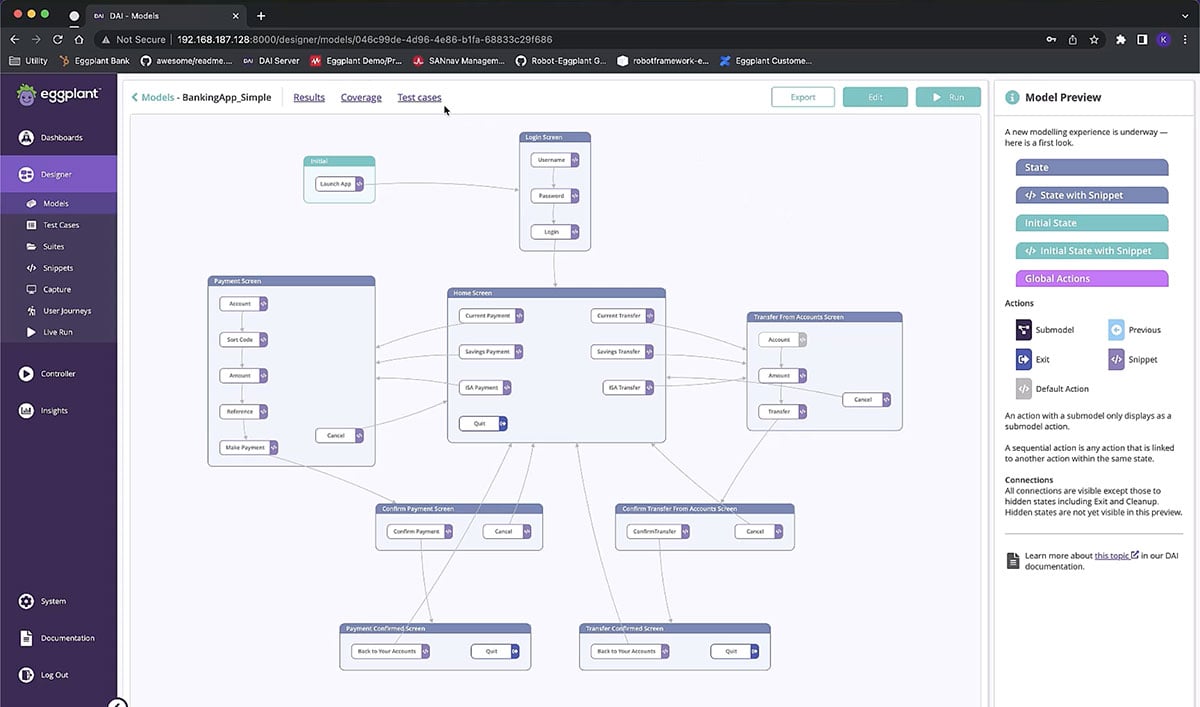Open the Coverage tab
This screenshot has width=1200, height=707.
361,97
